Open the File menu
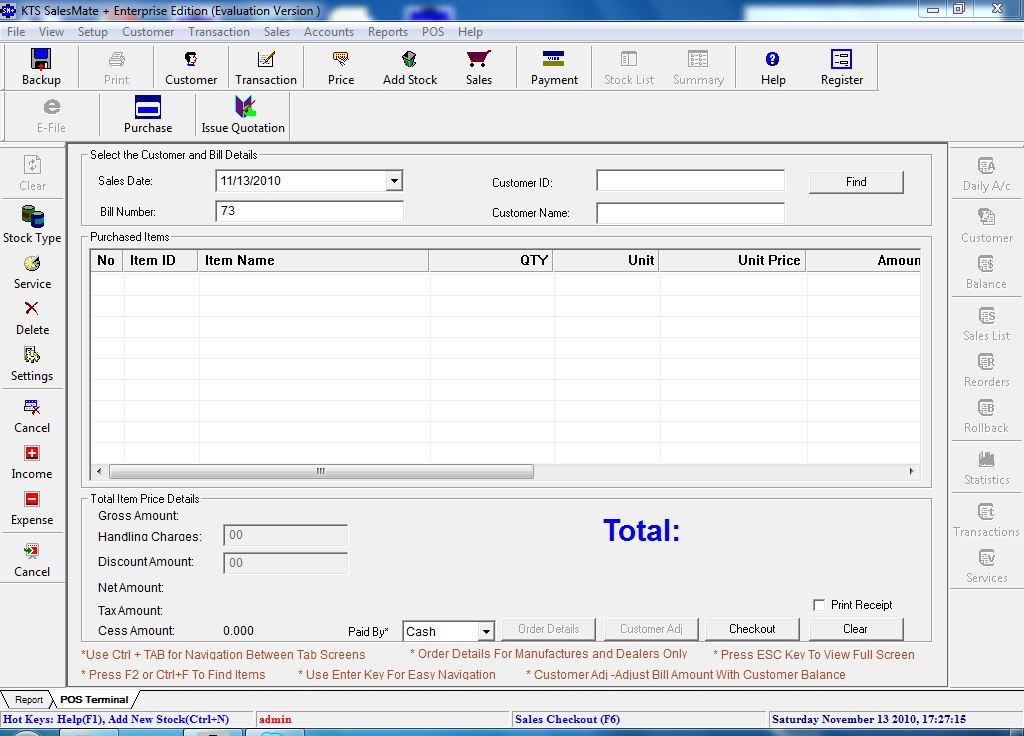The height and width of the screenshot is (736, 1024). (x=16, y=31)
